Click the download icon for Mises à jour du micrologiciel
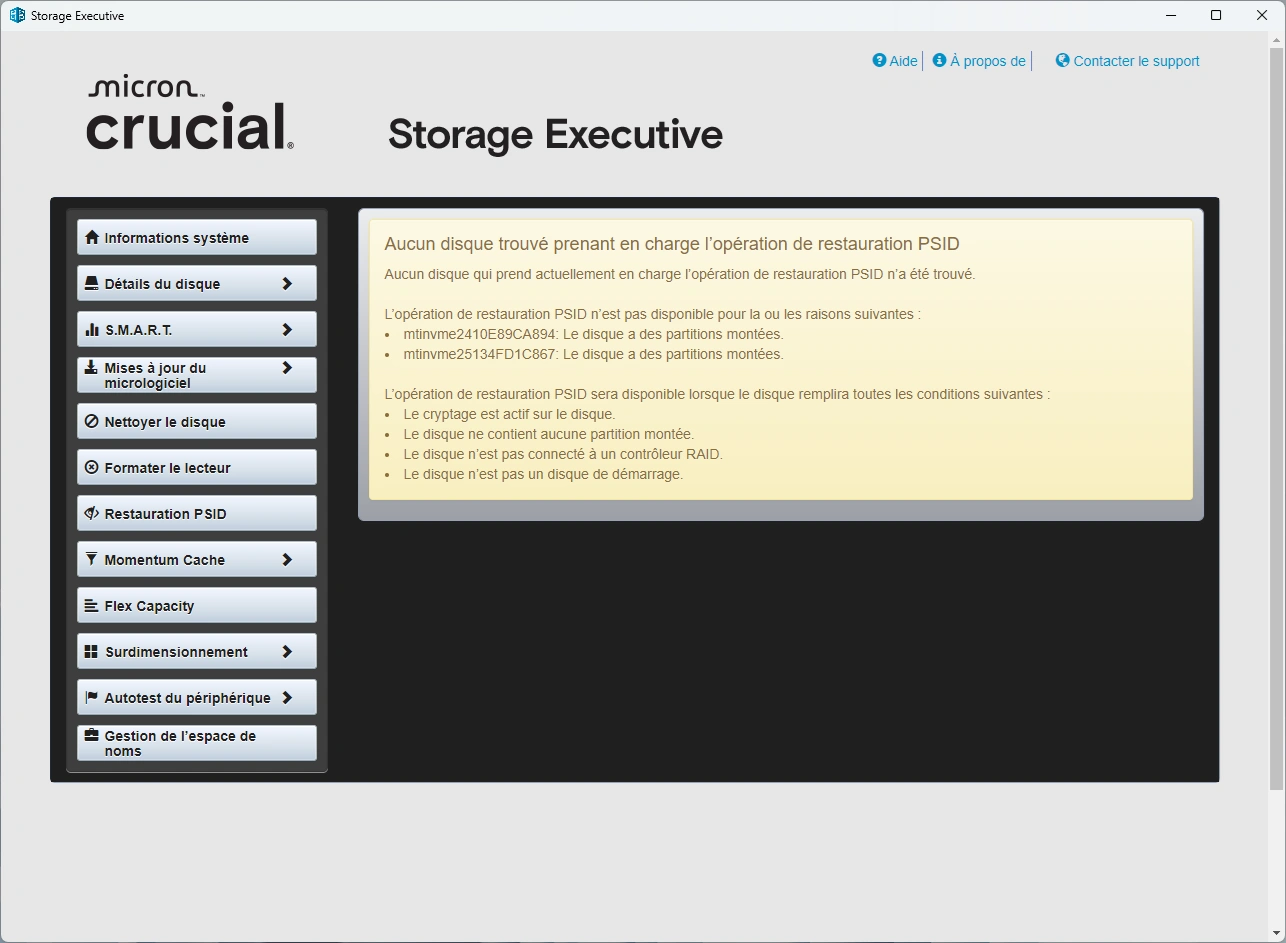Image resolution: width=1286 pixels, height=943 pixels. pyautogui.click(x=92, y=367)
